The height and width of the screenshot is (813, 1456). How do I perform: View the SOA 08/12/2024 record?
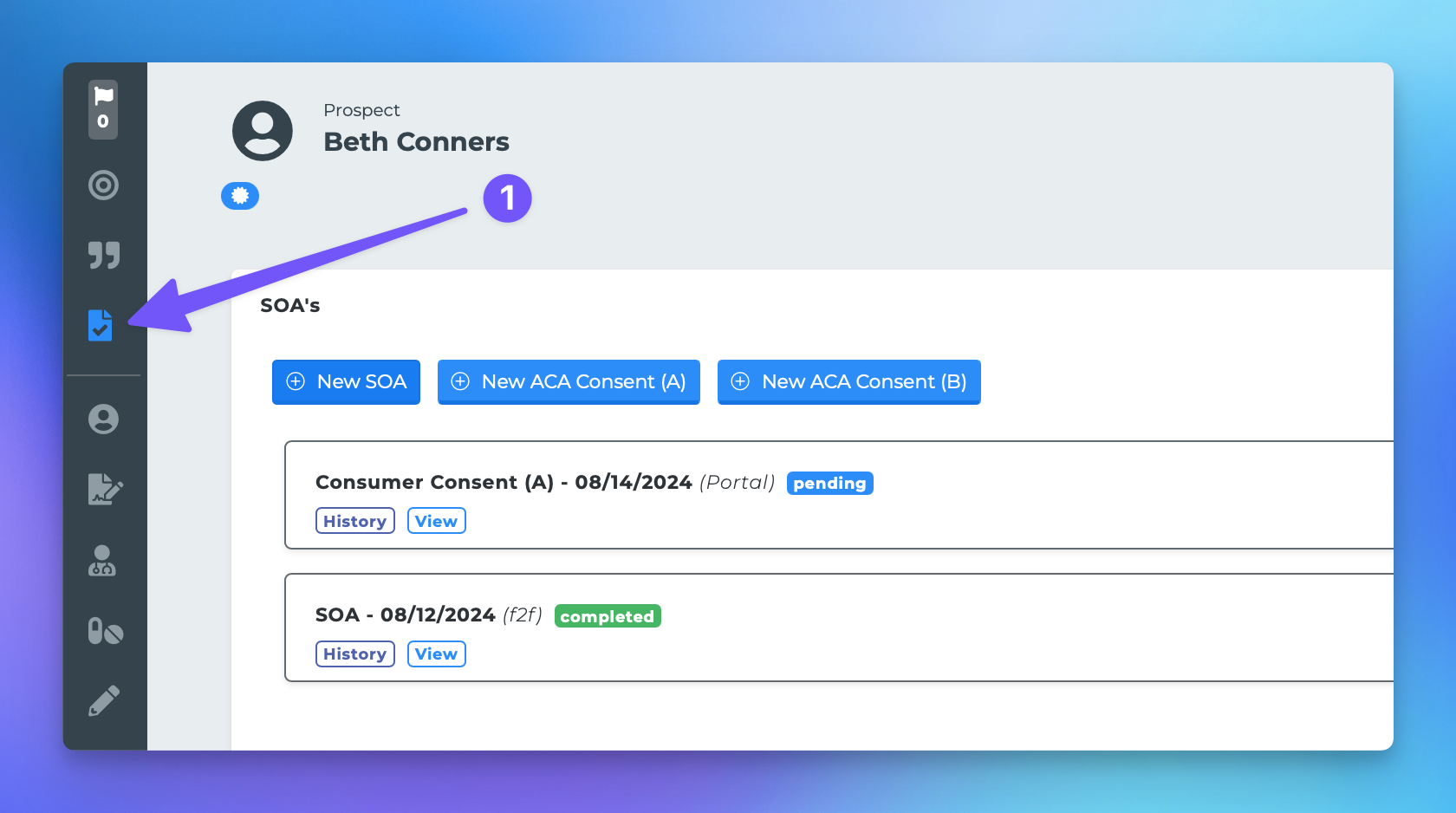(x=437, y=654)
